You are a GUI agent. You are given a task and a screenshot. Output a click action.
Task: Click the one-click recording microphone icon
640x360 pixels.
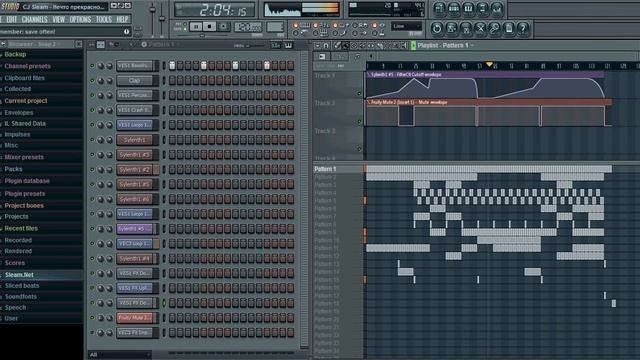(494, 28)
